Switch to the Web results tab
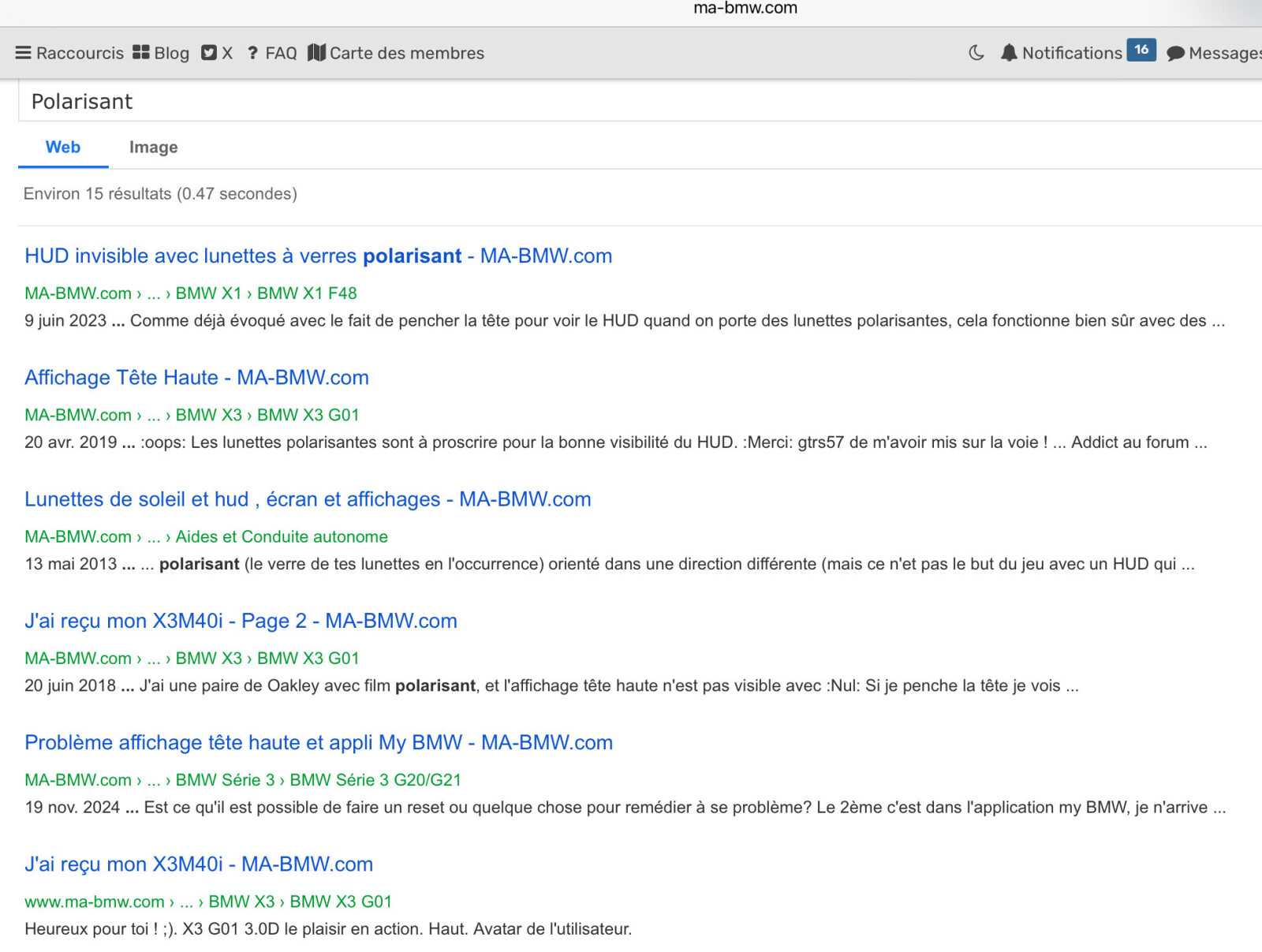This screenshot has height=952, width=1262. [63, 147]
